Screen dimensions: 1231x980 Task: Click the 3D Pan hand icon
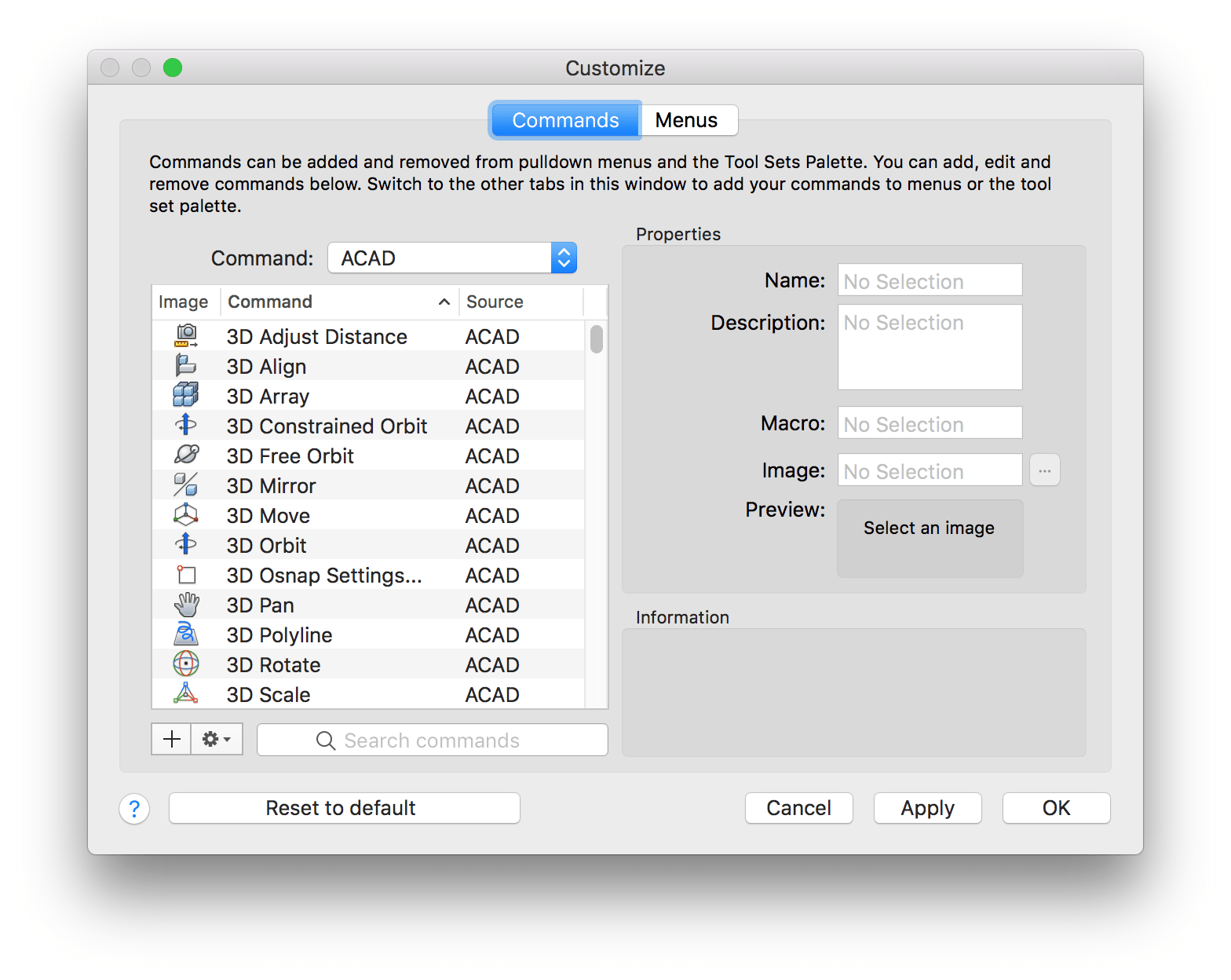tap(186, 604)
